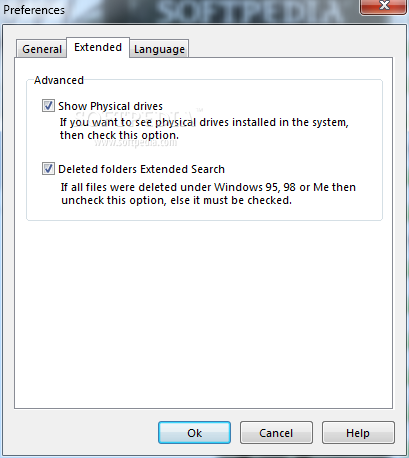Uncheck the Show Physical drives checkbox
This screenshot has width=409, height=458.
(48, 106)
